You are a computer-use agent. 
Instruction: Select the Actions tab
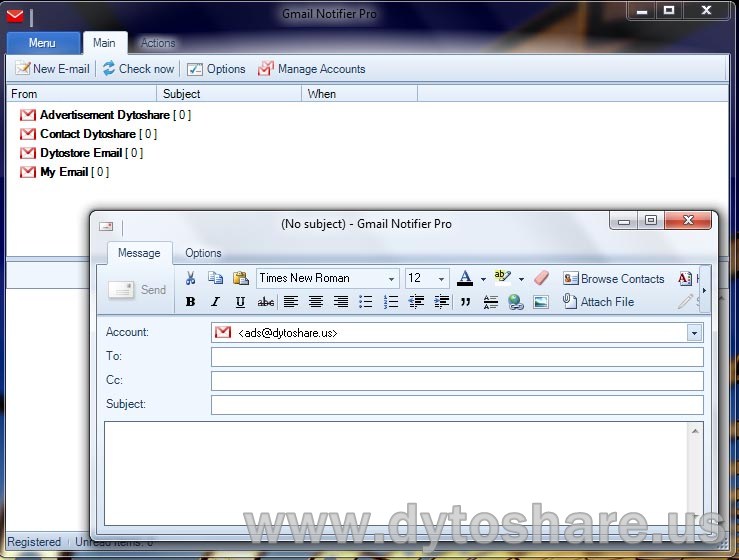(158, 43)
